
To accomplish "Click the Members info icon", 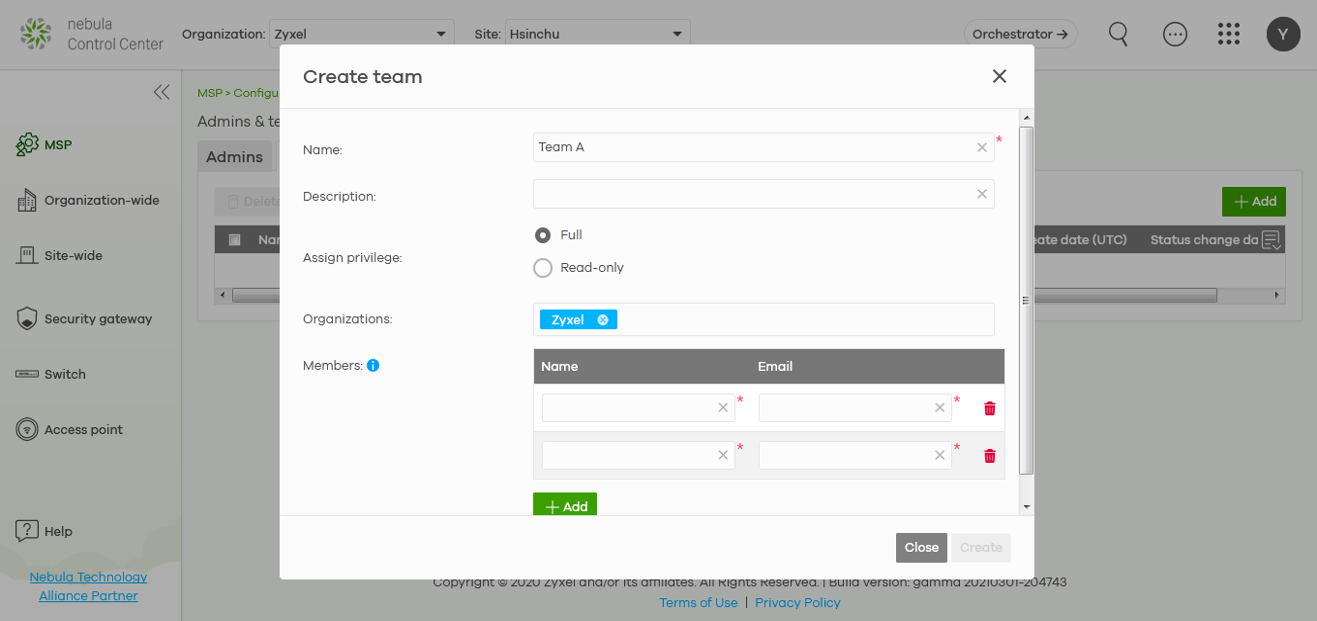I will coord(373,366).
